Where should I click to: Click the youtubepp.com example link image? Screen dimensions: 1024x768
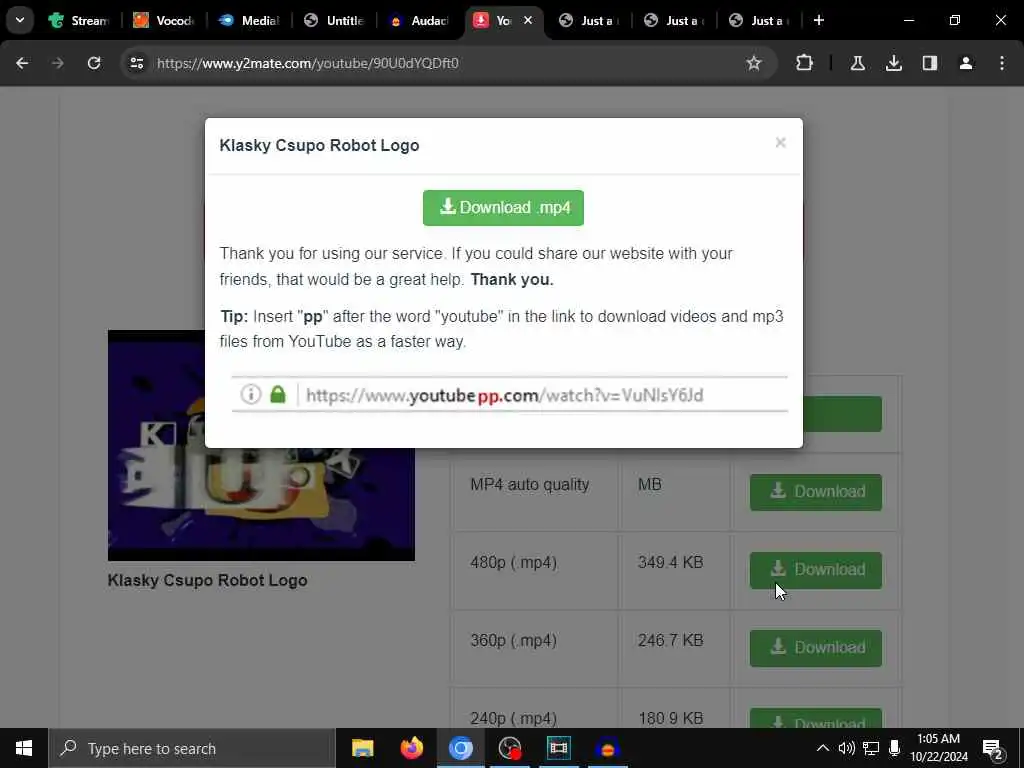[509, 394]
